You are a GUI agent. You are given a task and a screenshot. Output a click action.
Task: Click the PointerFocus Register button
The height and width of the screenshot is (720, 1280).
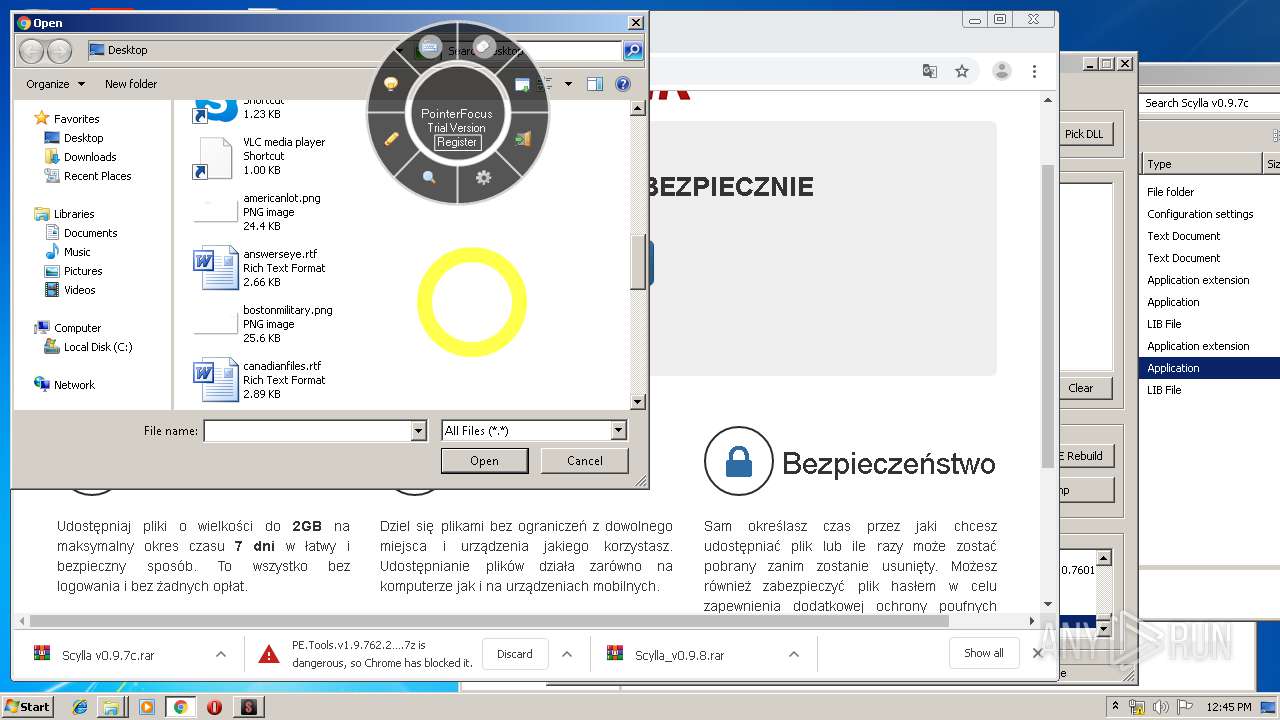pos(457,142)
